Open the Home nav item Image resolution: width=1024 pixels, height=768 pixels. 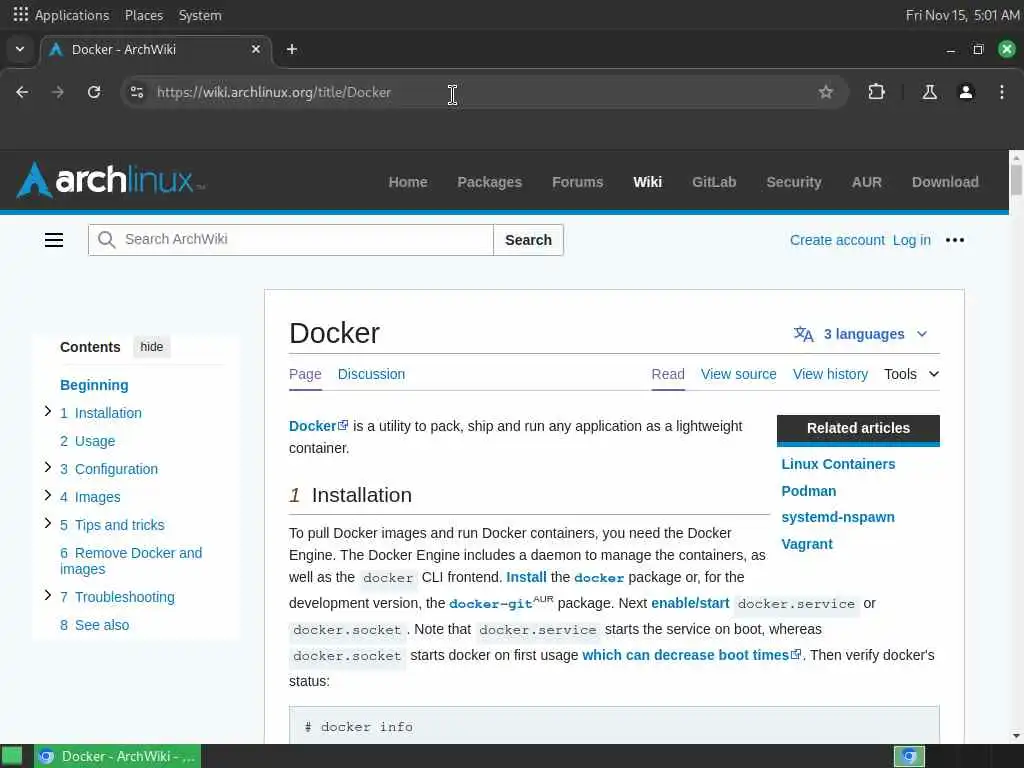408,182
